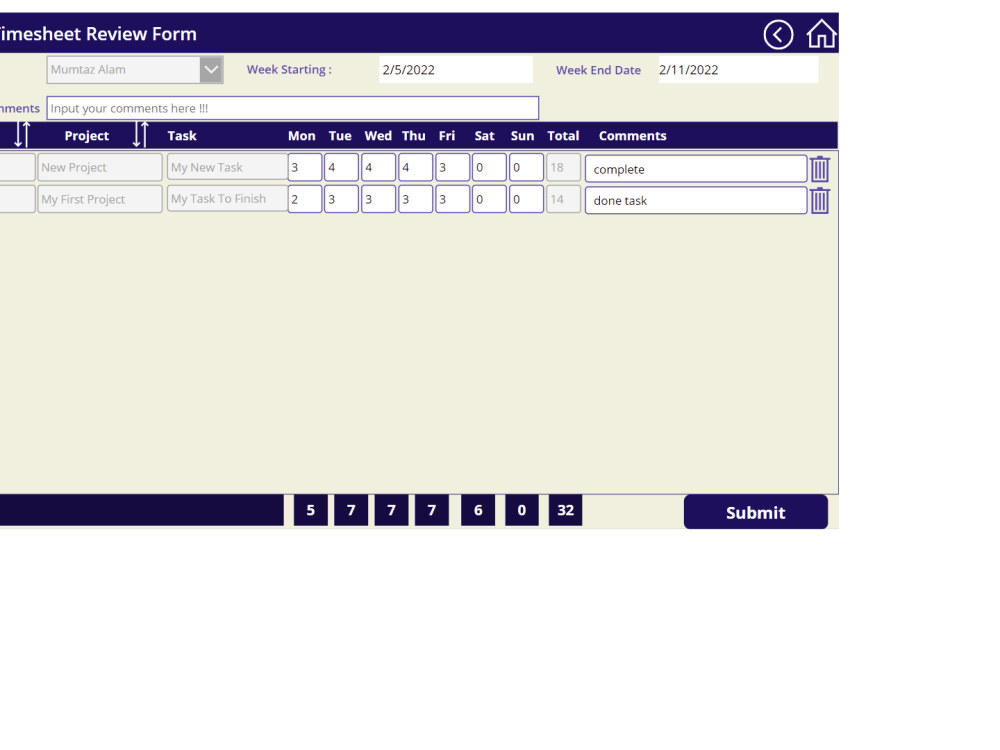The width and height of the screenshot is (1000, 750).
Task: Select the My First Project name field
Action: 99,199
